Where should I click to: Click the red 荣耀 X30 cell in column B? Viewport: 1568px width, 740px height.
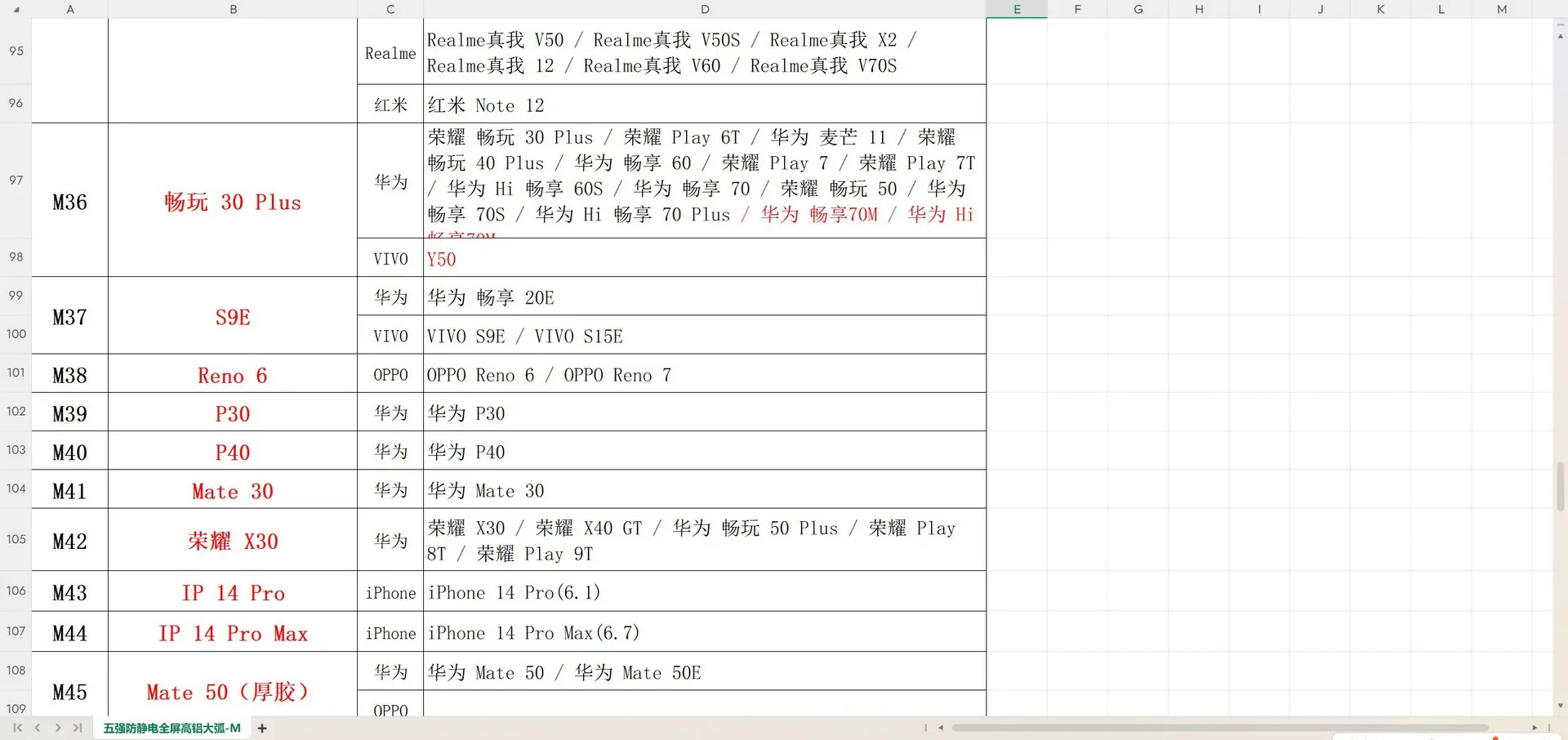tap(233, 540)
